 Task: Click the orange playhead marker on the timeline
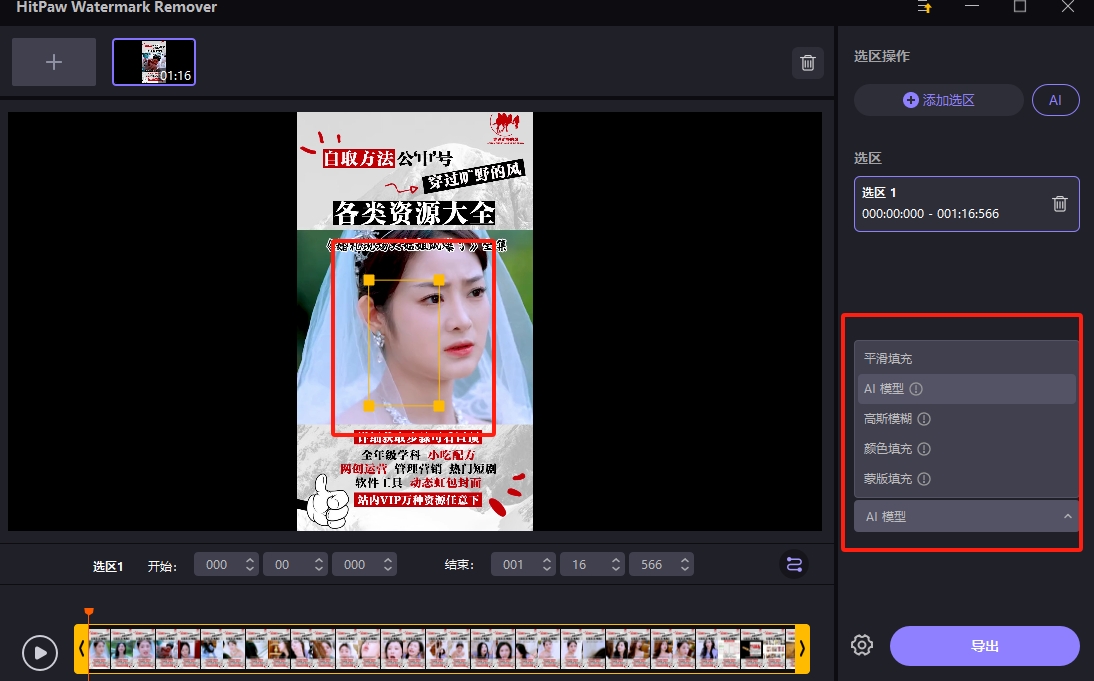[88, 611]
